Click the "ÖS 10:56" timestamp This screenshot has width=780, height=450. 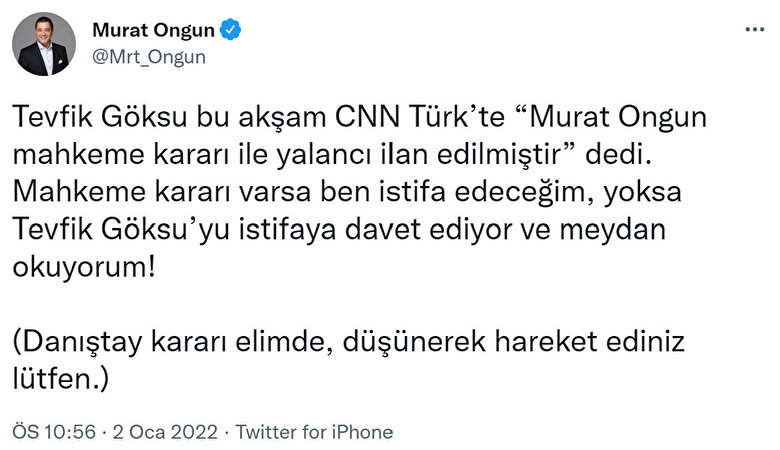pyautogui.click(x=53, y=432)
